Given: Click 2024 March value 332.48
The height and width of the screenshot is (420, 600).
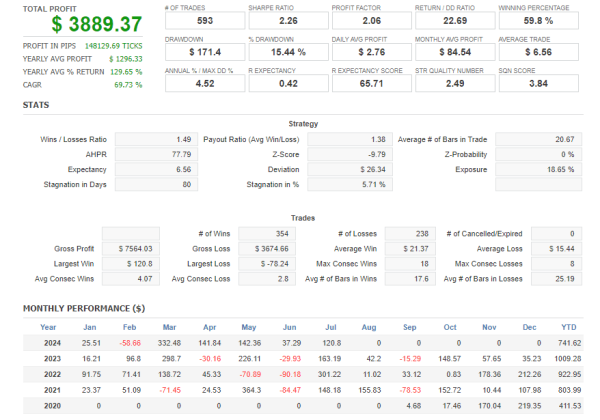Looking at the screenshot, I should (170, 343).
